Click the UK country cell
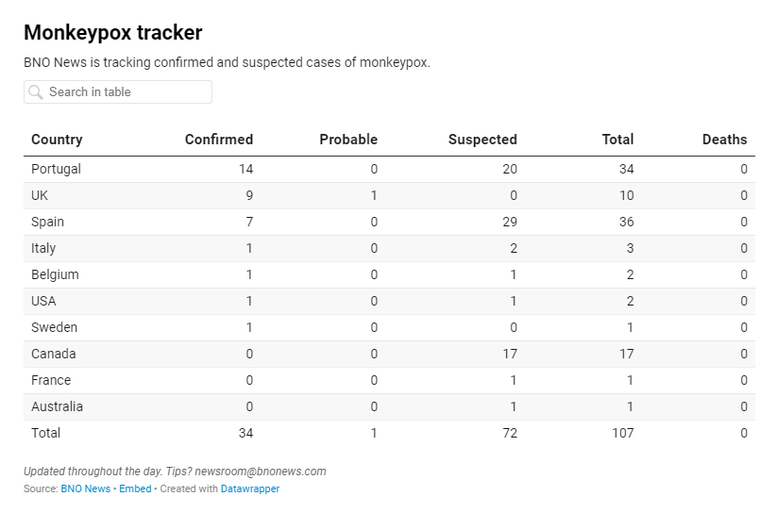This screenshot has height=513, width=777. click(x=40, y=196)
